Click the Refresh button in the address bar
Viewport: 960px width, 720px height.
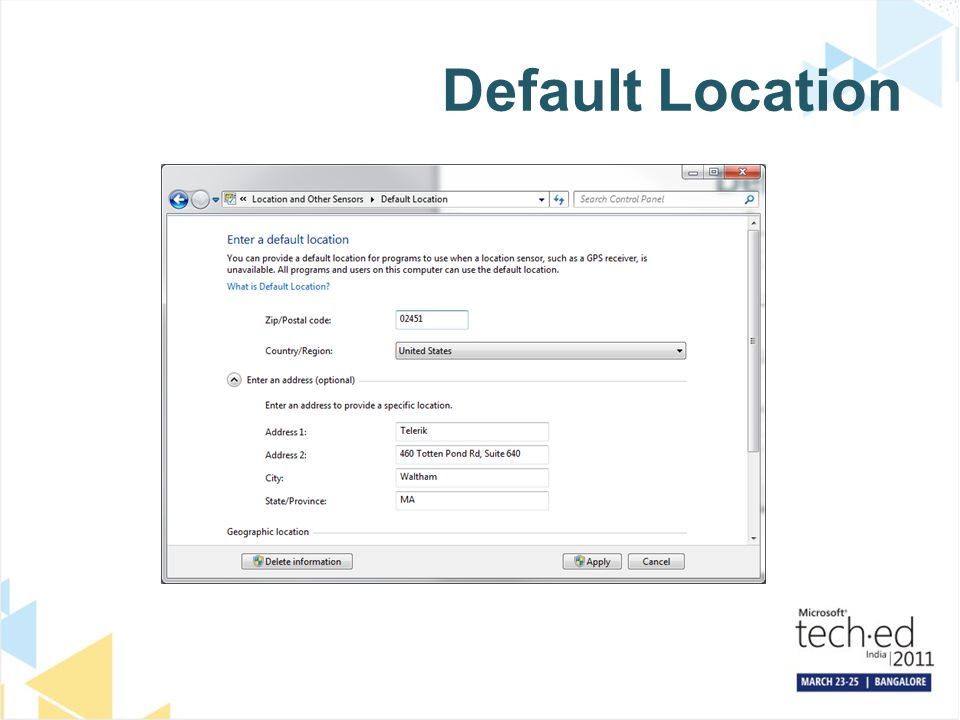point(559,200)
